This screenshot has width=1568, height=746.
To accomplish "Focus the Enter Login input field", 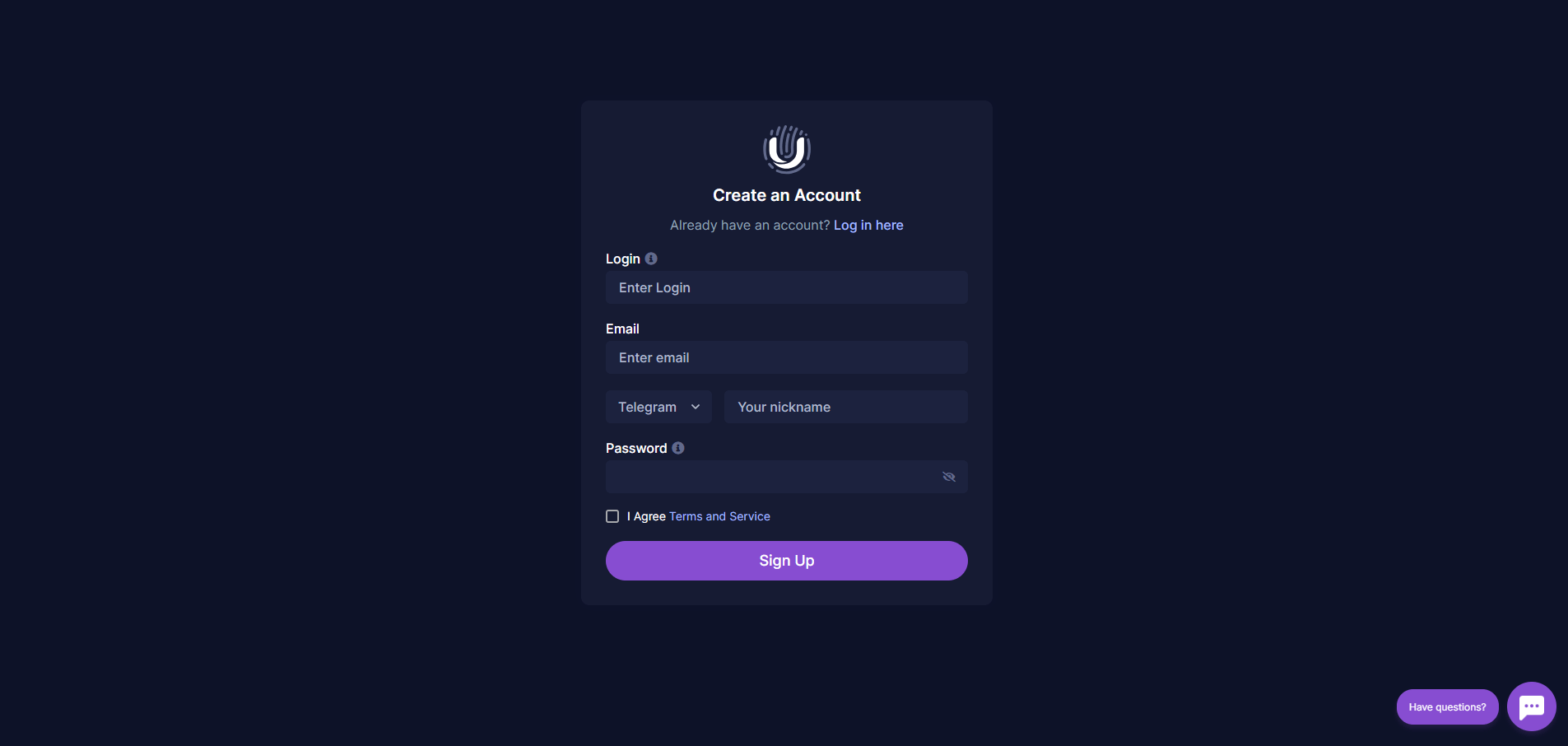I will pos(786,288).
